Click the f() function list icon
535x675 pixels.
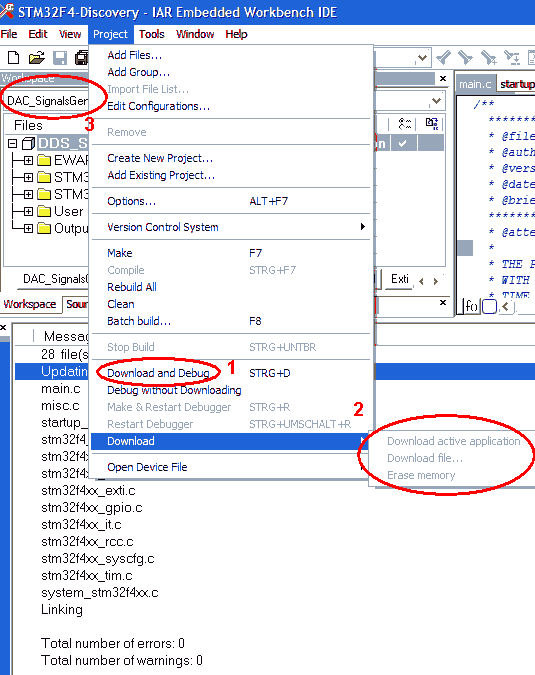[x=471, y=307]
